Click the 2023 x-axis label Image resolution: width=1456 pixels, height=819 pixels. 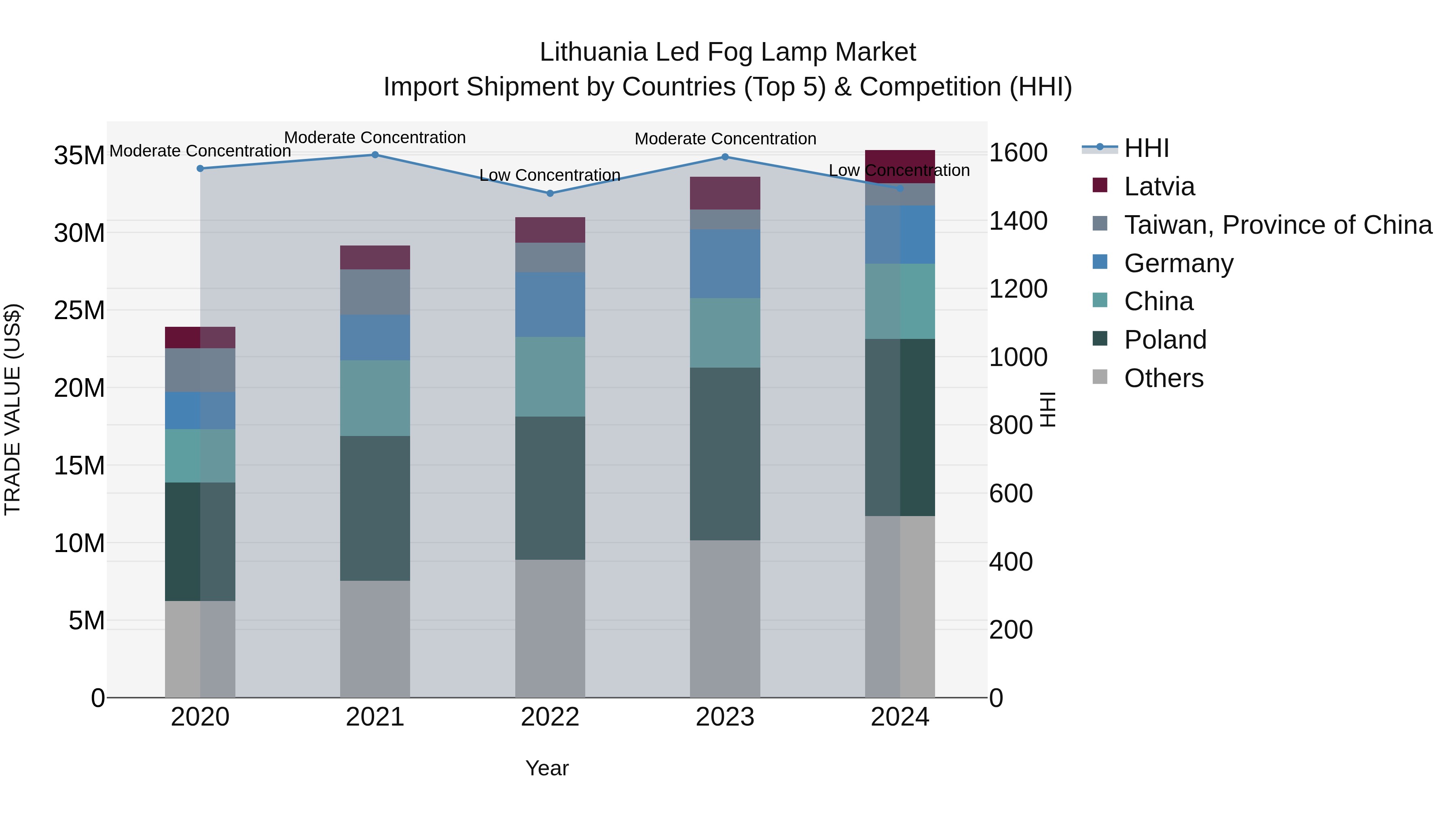tap(725, 717)
